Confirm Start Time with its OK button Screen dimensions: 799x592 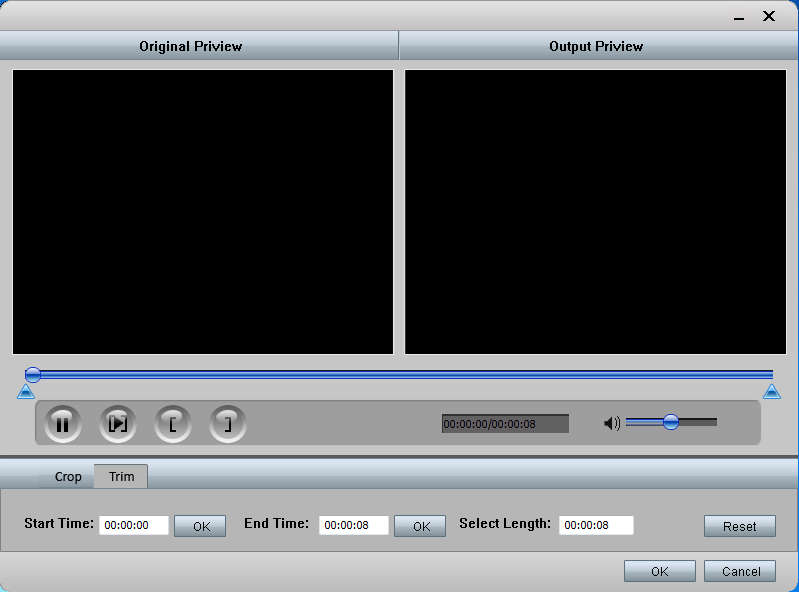pyautogui.click(x=200, y=526)
